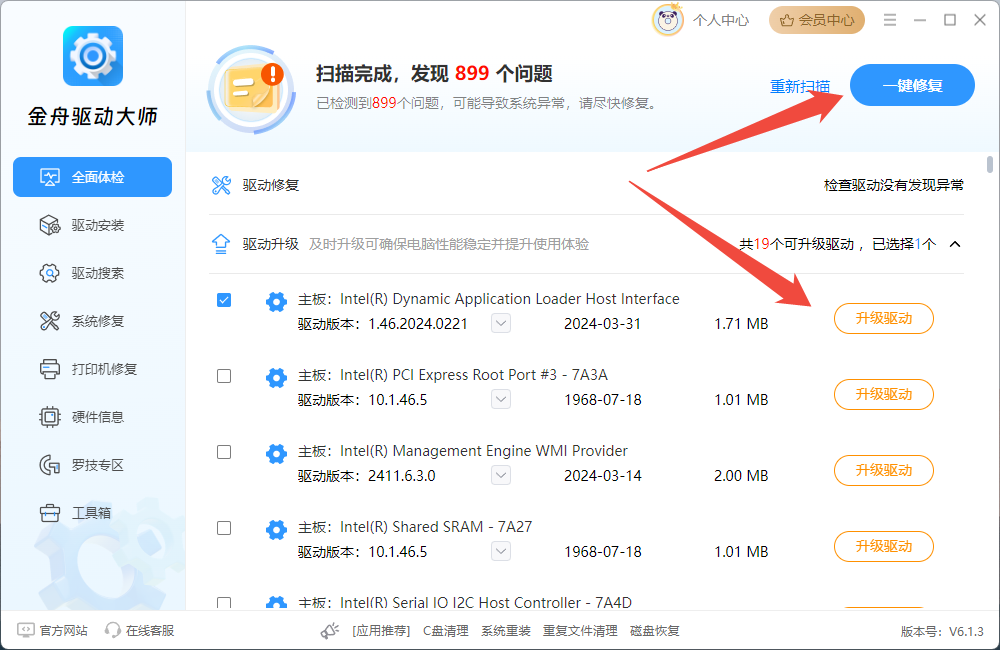Image resolution: width=1000 pixels, height=650 pixels.
Task: Uncheck Dynamic Application Loader Host Interface checkbox
Action: (224, 300)
